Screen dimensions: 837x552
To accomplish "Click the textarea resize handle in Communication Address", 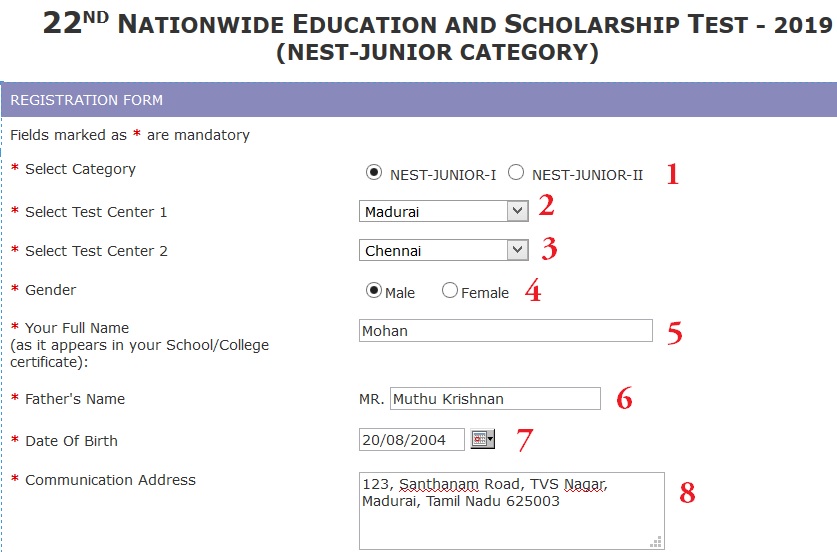I will [x=656, y=541].
